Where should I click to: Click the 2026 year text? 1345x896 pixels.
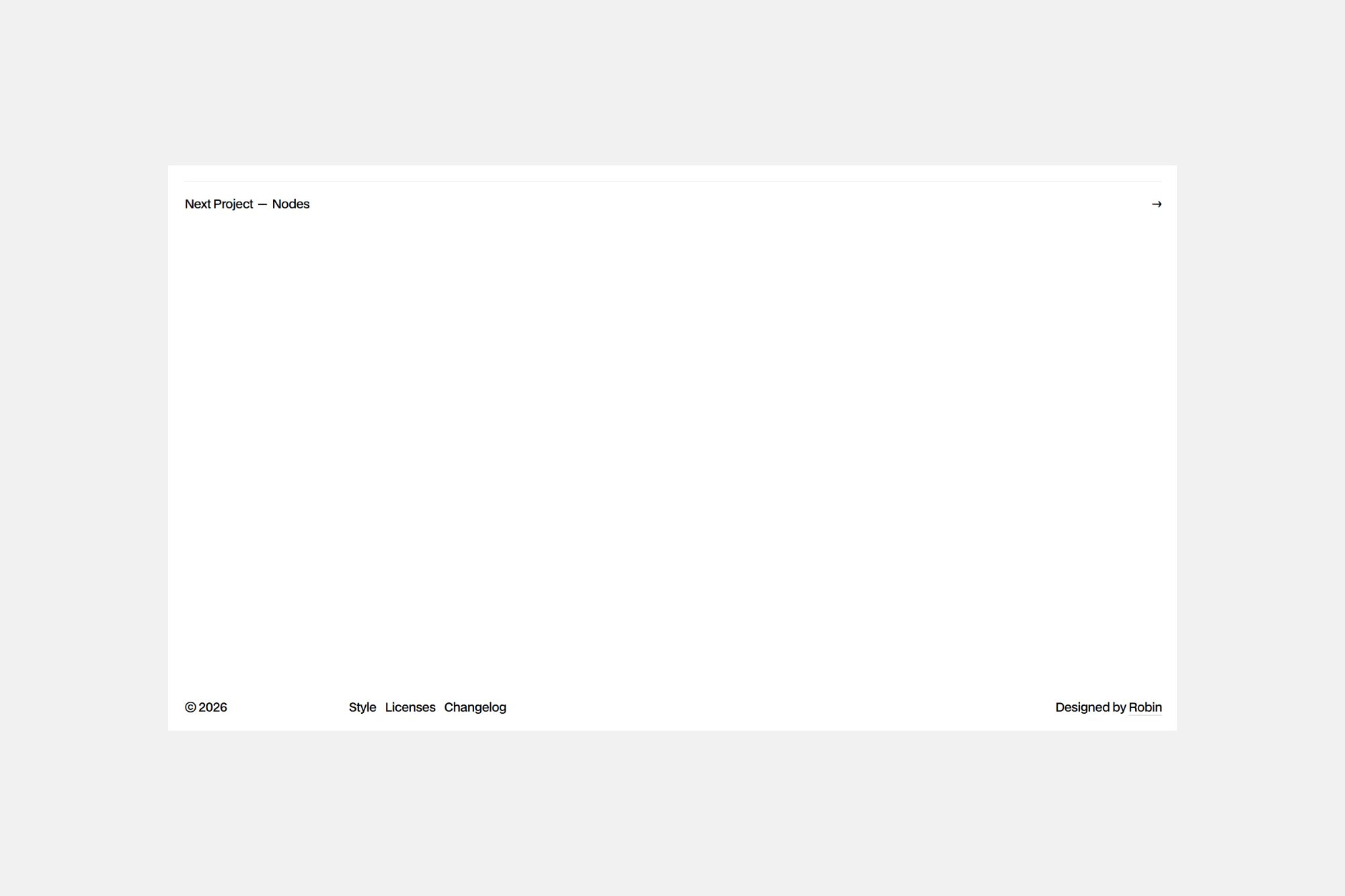click(213, 707)
